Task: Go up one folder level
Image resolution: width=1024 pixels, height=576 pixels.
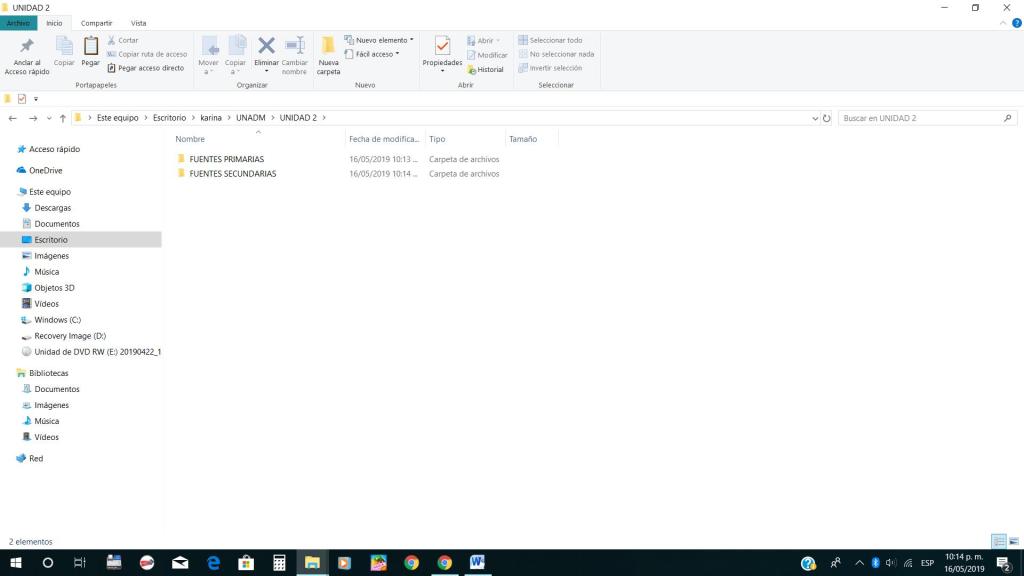Action: [x=63, y=118]
